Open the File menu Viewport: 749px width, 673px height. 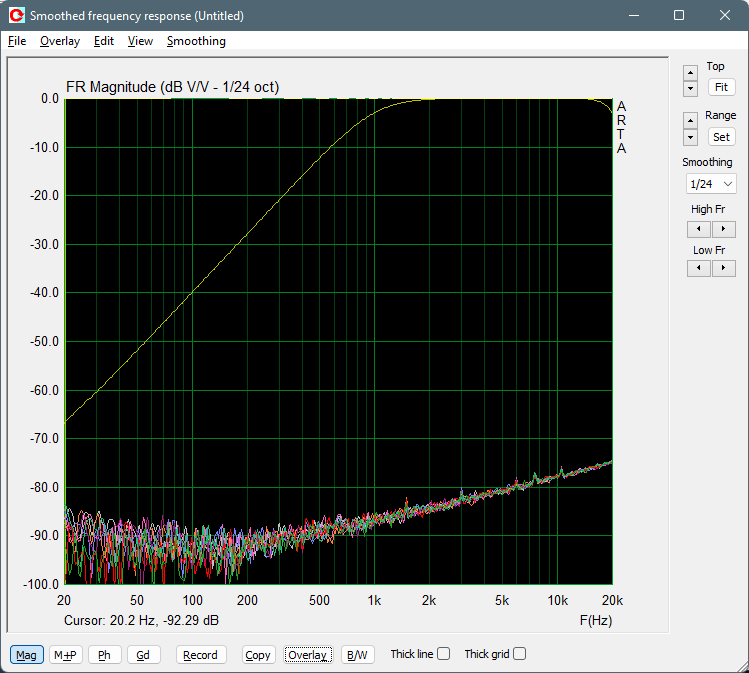pyautogui.click(x=17, y=41)
